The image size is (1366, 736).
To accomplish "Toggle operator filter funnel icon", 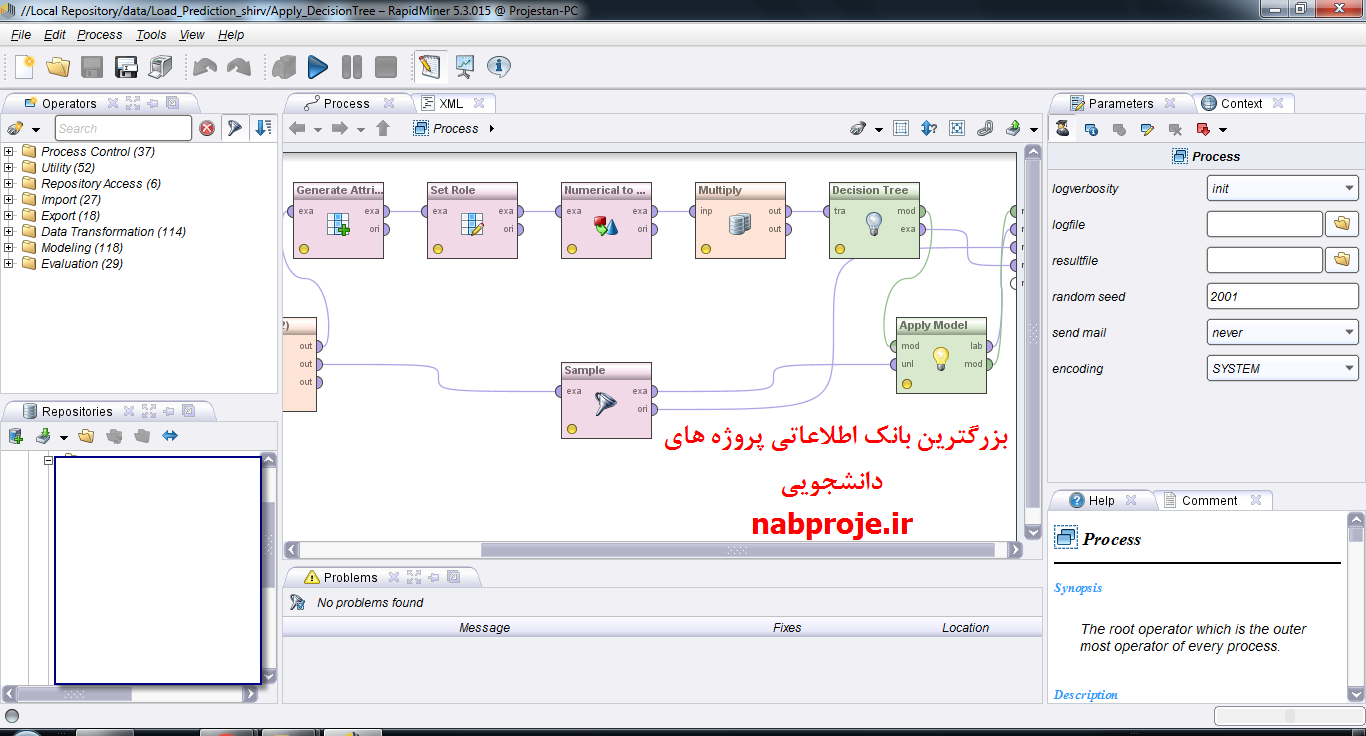I will coord(234,128).
